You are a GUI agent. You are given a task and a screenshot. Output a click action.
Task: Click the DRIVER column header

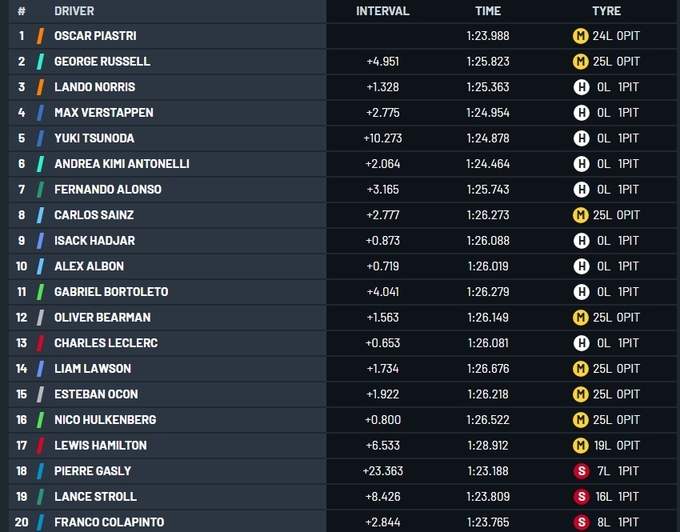[x=74, y=11]
